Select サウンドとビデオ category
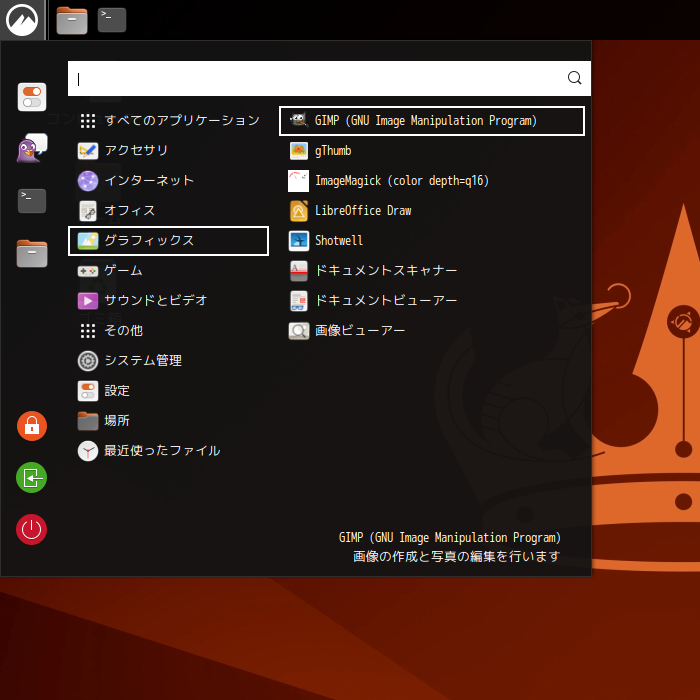 (168, 300)
